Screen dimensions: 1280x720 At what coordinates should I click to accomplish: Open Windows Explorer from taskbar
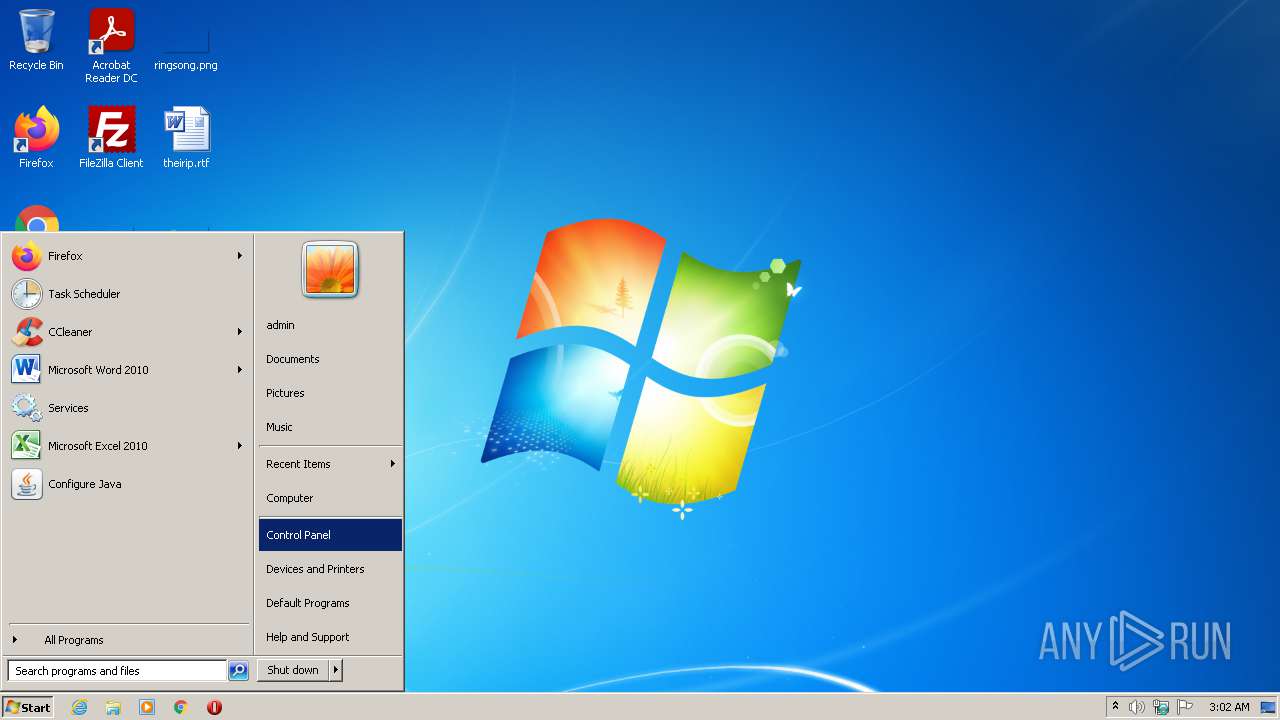point(113,707)
